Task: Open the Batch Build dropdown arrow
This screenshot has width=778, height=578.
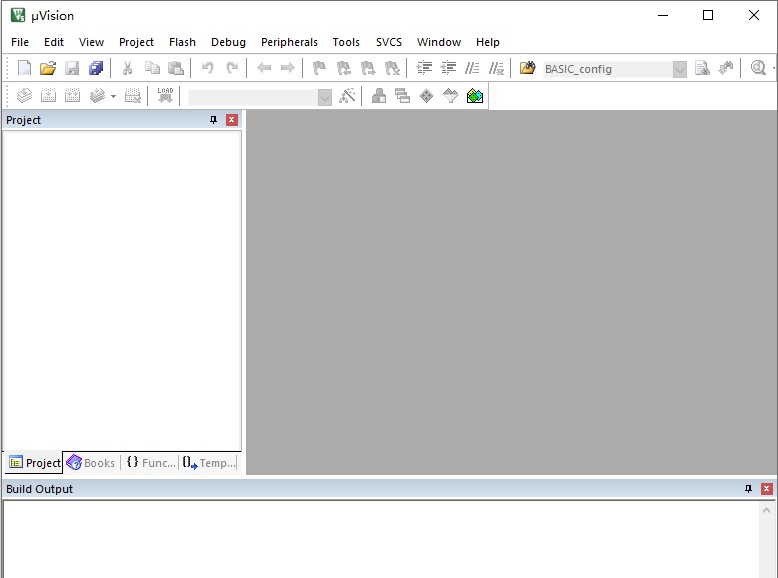Action: click(x=113, y=96)
